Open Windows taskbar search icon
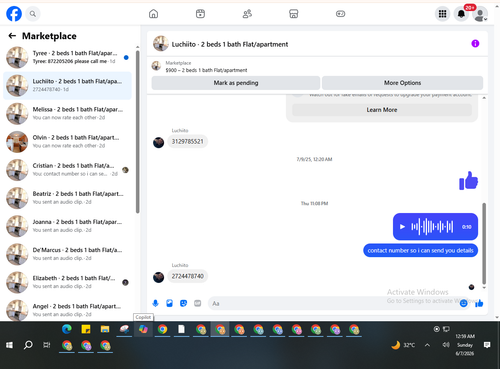The image size is (500, 369). [28, 345]
